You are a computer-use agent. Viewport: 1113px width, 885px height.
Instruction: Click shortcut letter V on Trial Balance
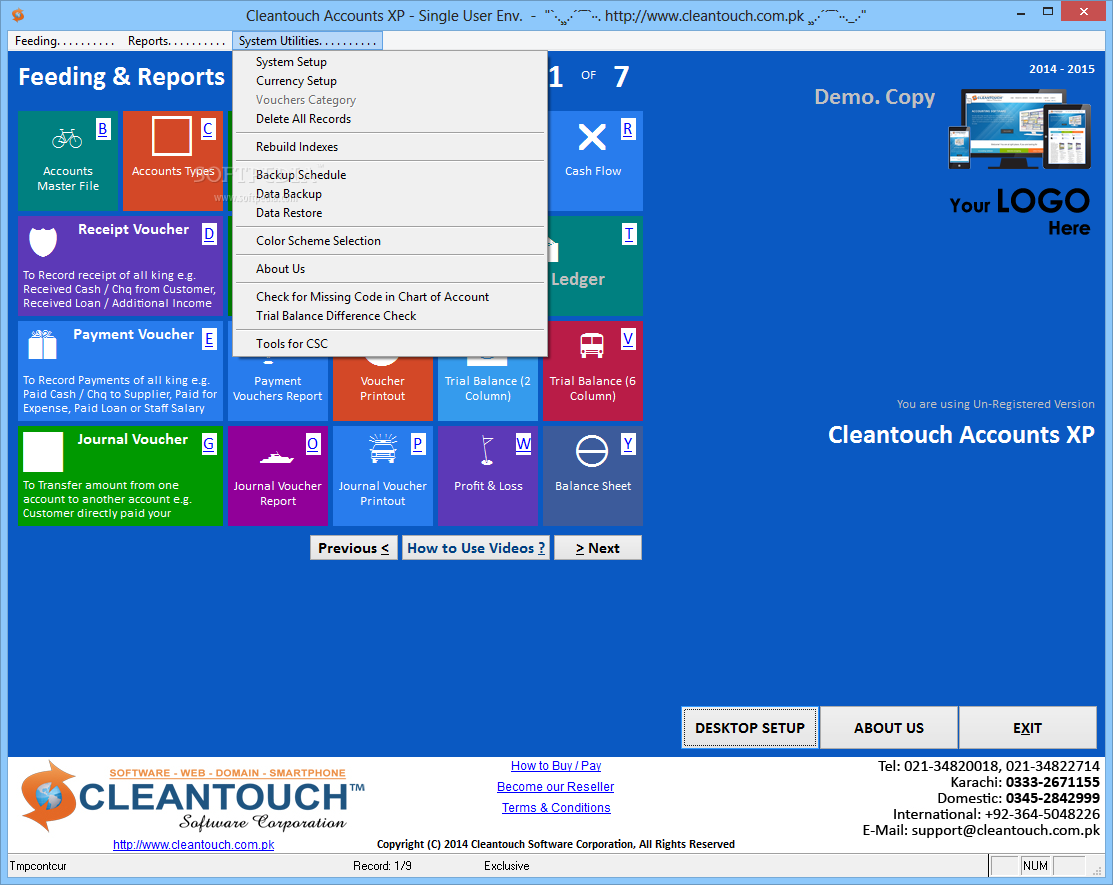coord(628,339)
